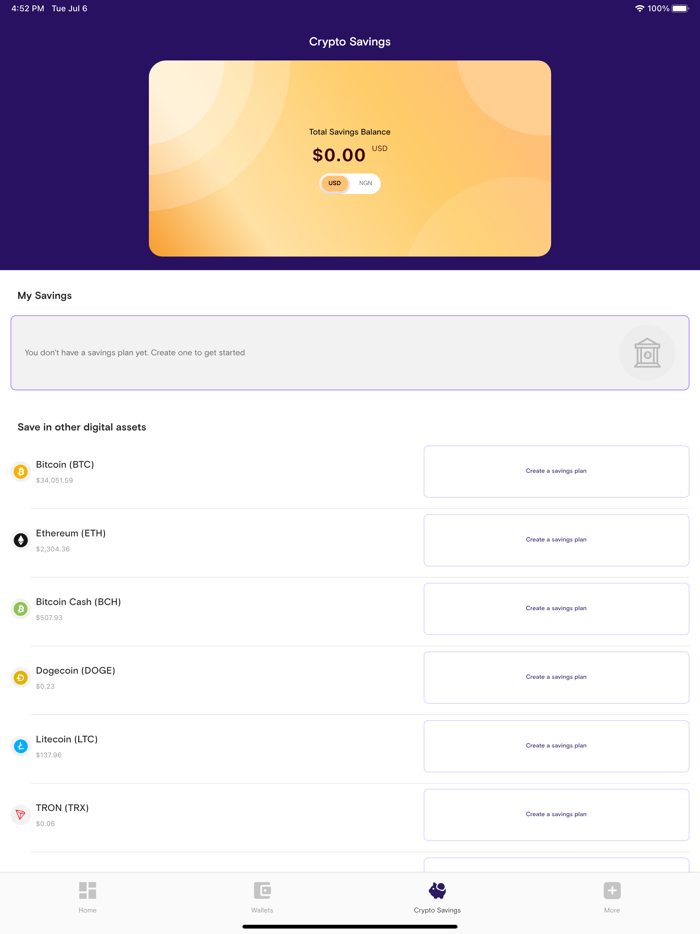Tap the Dogecoin (DOGE) icon

click(19, 677)
